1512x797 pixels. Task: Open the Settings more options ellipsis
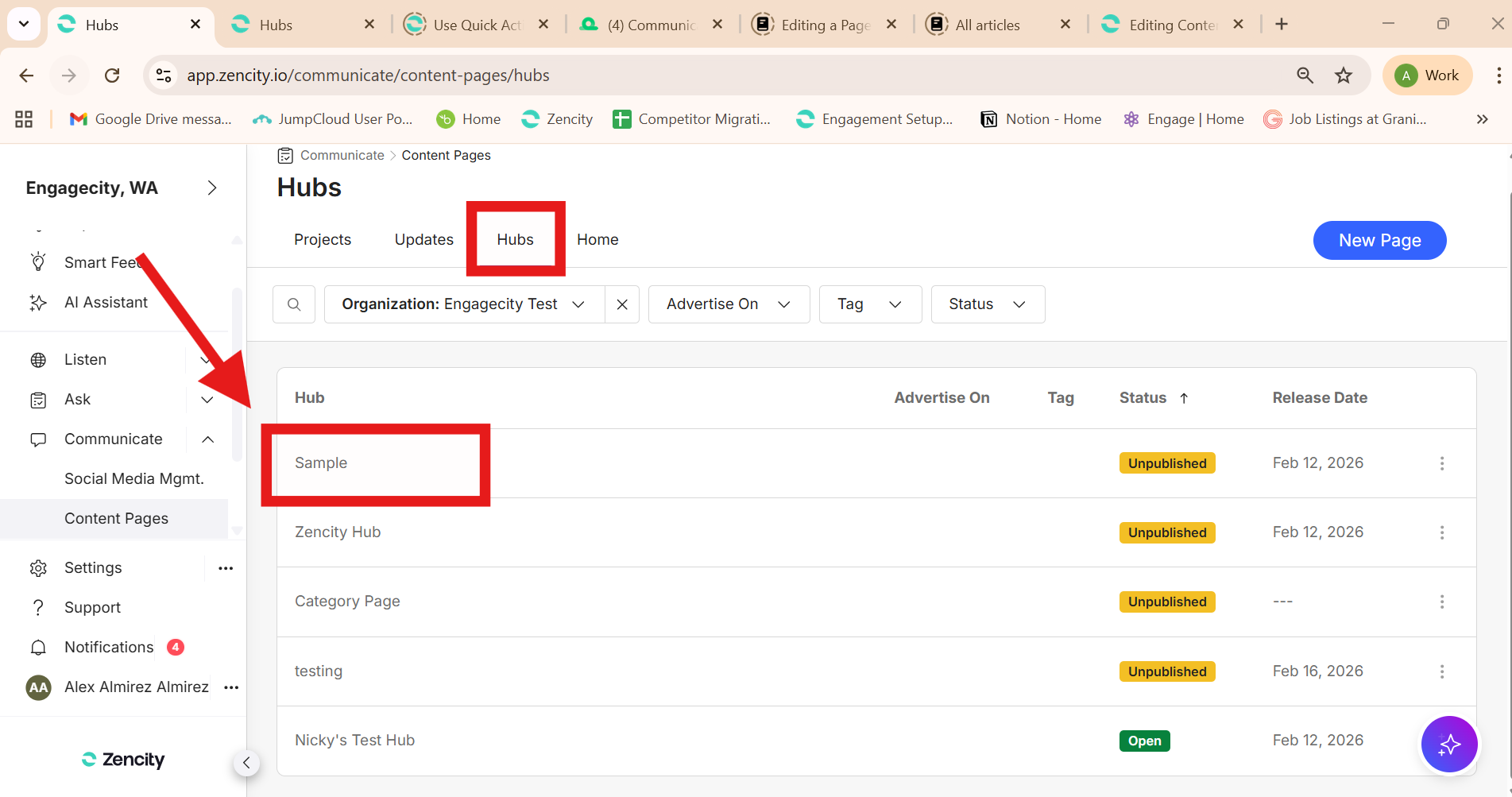tap(226, 568)
